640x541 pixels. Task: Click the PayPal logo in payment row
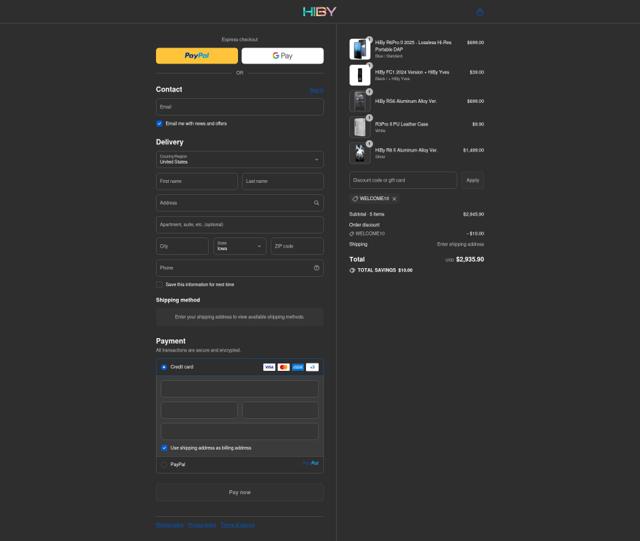pyautogui.click(x=311, y=463)
